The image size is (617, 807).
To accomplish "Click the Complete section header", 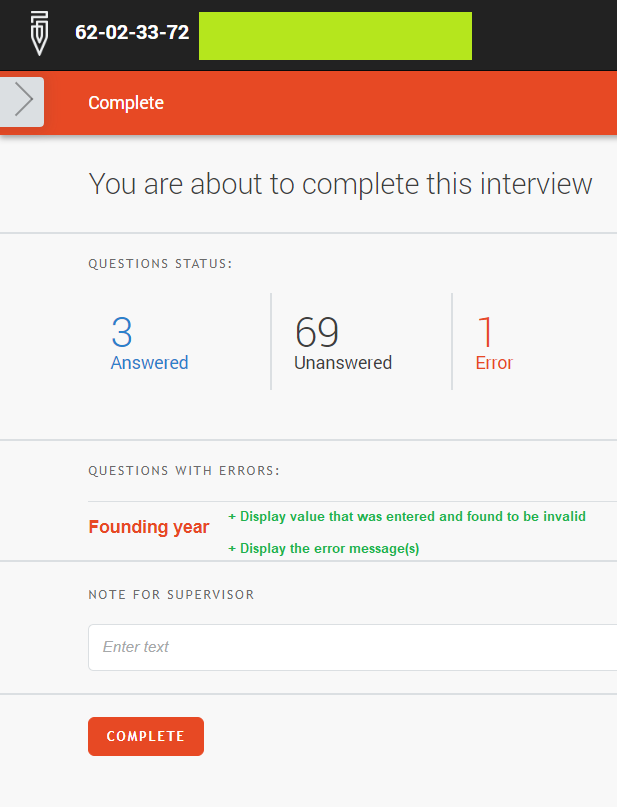I will click(125, 102).
